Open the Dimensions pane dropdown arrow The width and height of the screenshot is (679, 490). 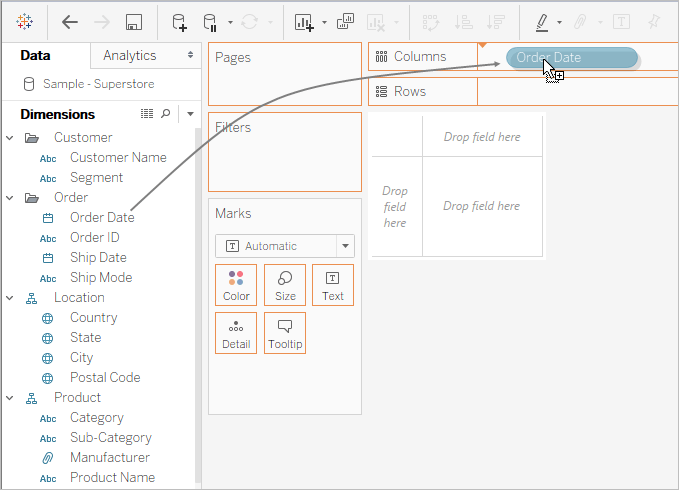tap(190, 114)
